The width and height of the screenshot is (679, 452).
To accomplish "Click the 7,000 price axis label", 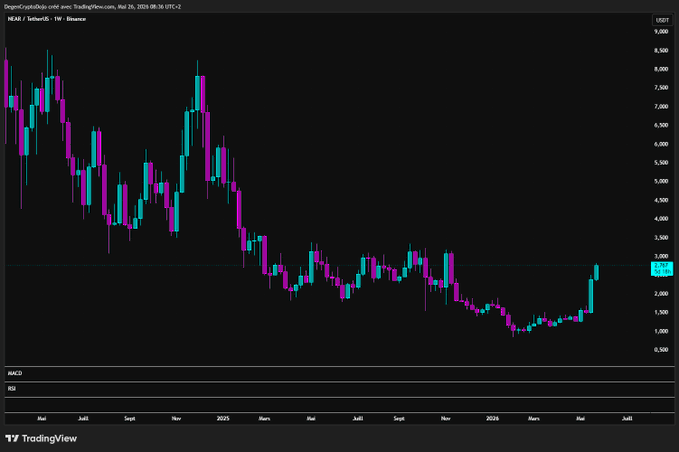I will [x=661, y=107].
